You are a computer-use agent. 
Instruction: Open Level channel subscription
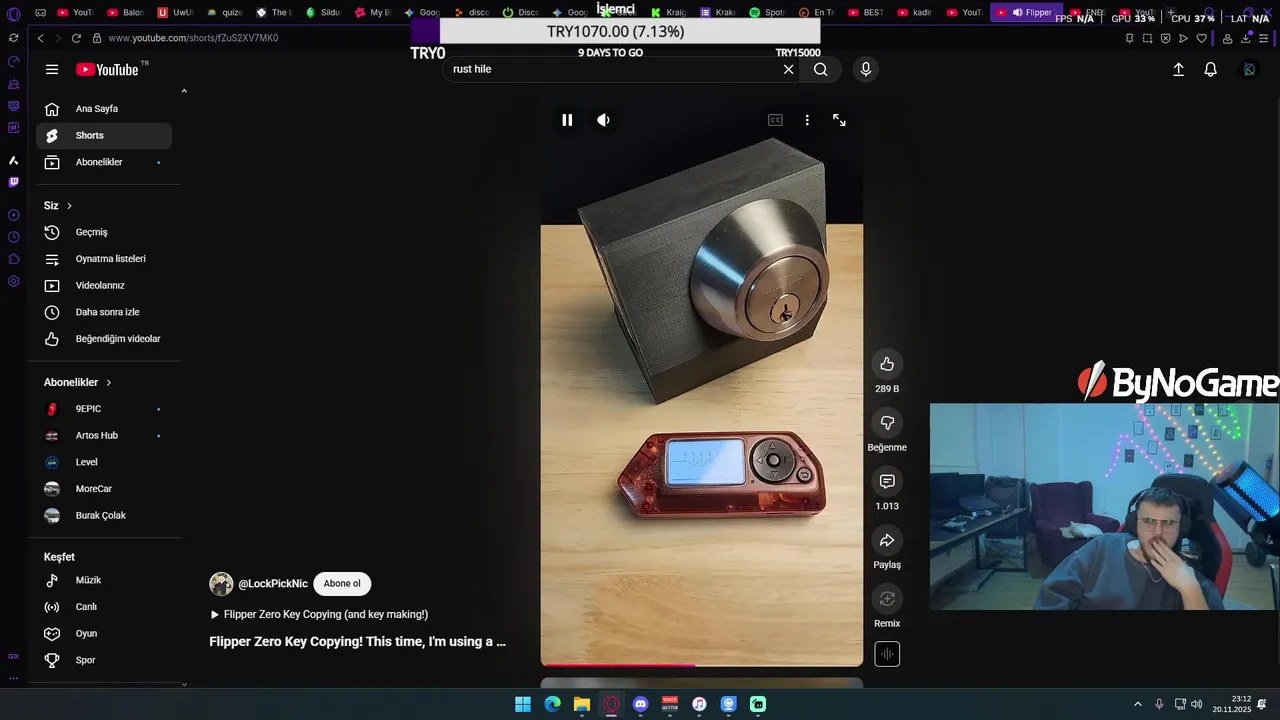click(x=104, y=462)
